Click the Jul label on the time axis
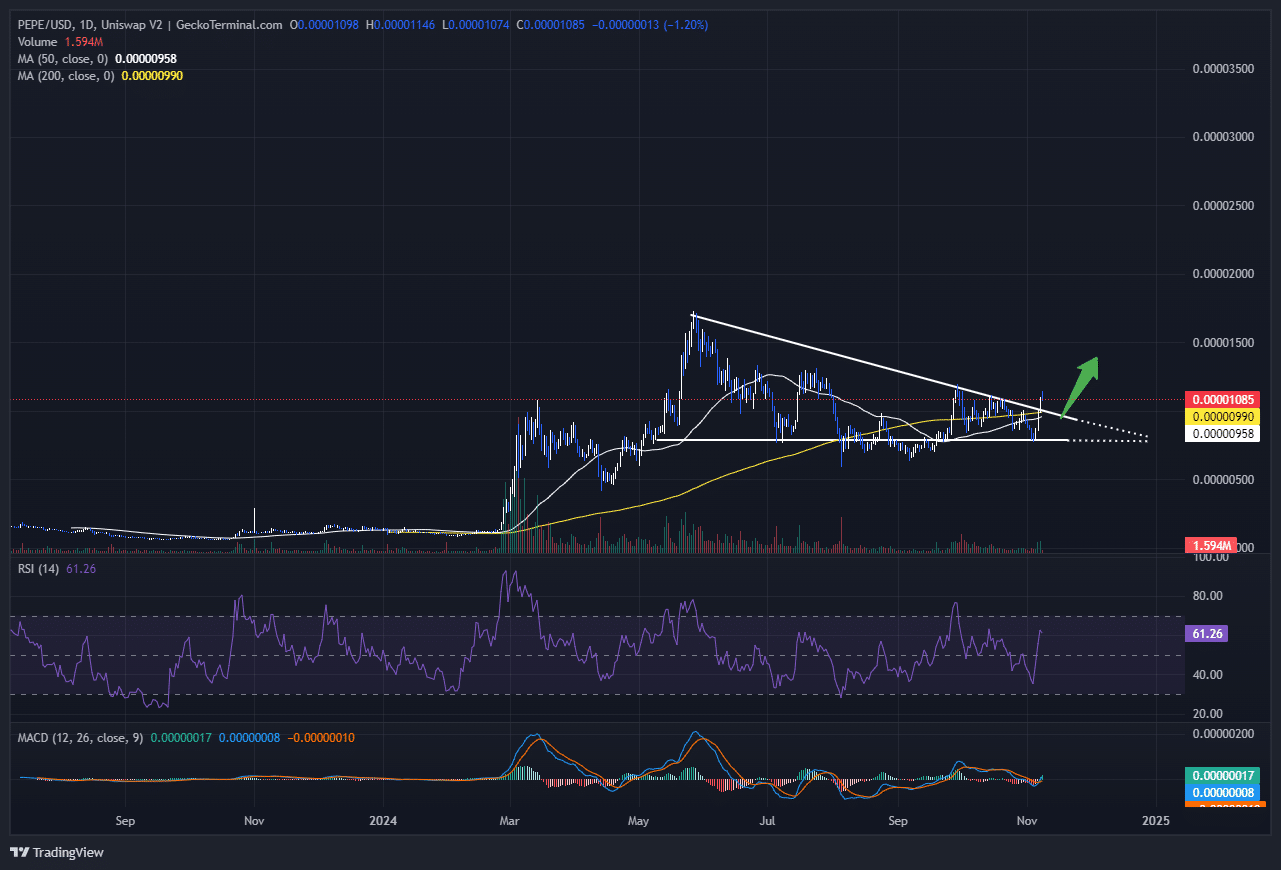The width and height of the screenshot is (1281, 870). coord(767,821)
